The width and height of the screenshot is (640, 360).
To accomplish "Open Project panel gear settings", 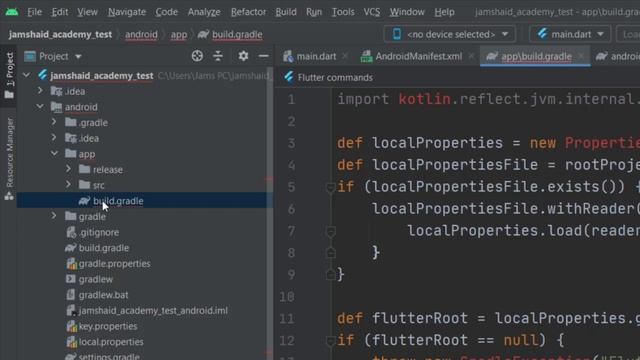I will point(243,56).
